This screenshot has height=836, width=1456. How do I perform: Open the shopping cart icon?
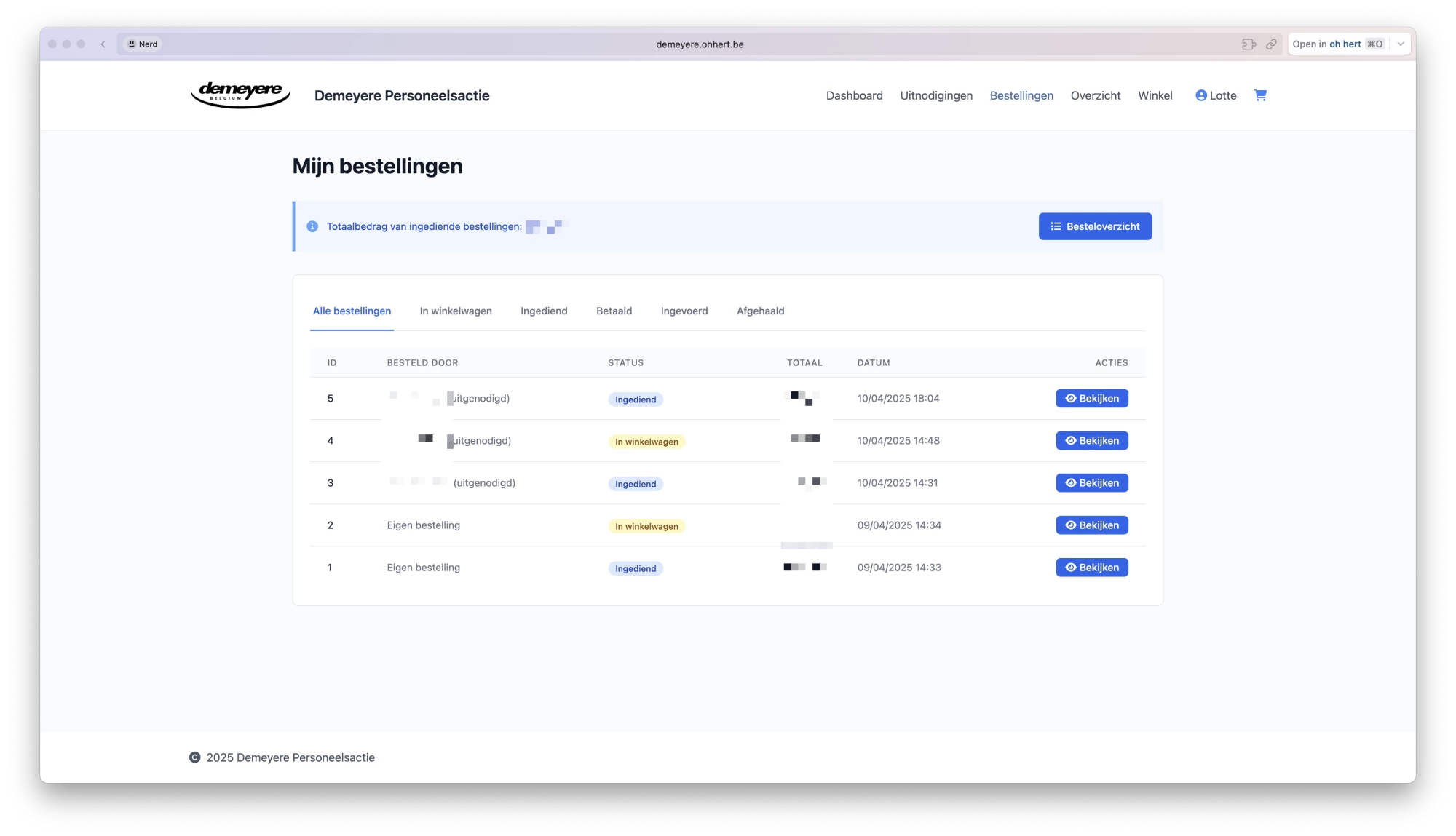click(x=1260, y=95)
